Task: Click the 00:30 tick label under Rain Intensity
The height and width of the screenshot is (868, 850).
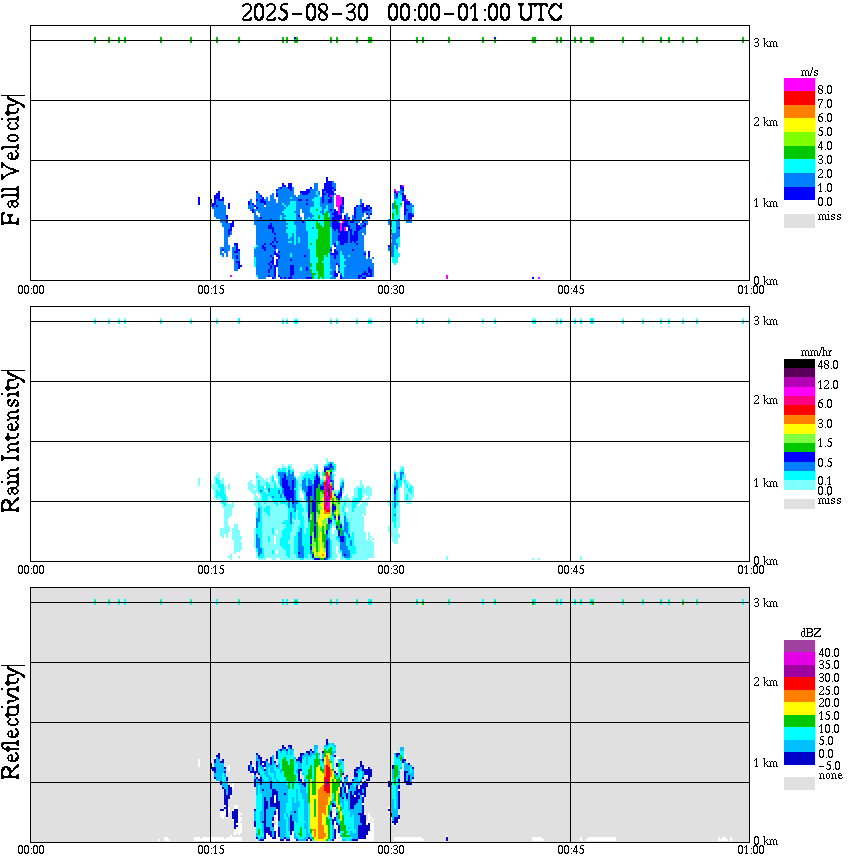Action: coord(391,570)
